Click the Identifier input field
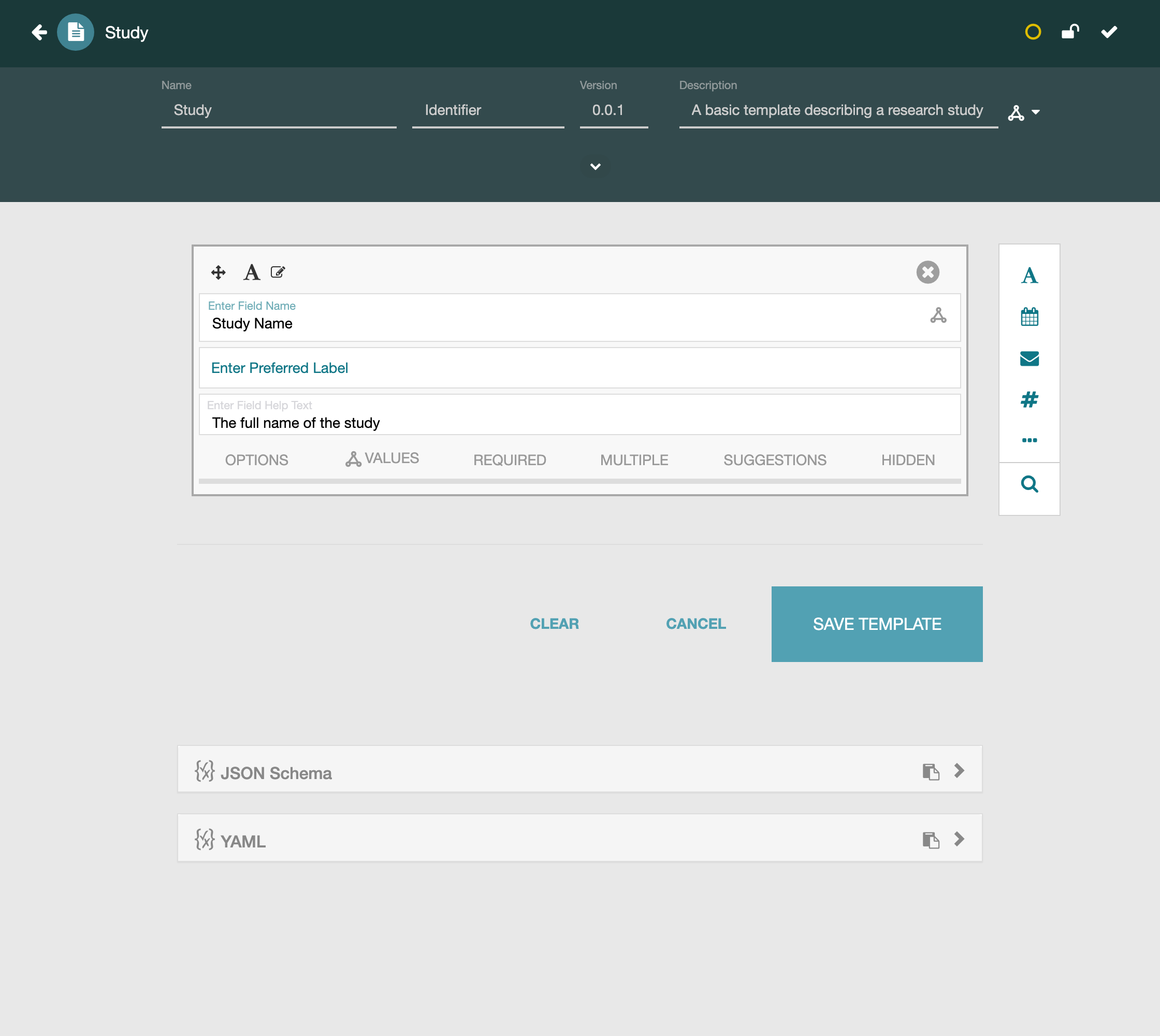1160x1036 pixels. (x=488, y=110)
